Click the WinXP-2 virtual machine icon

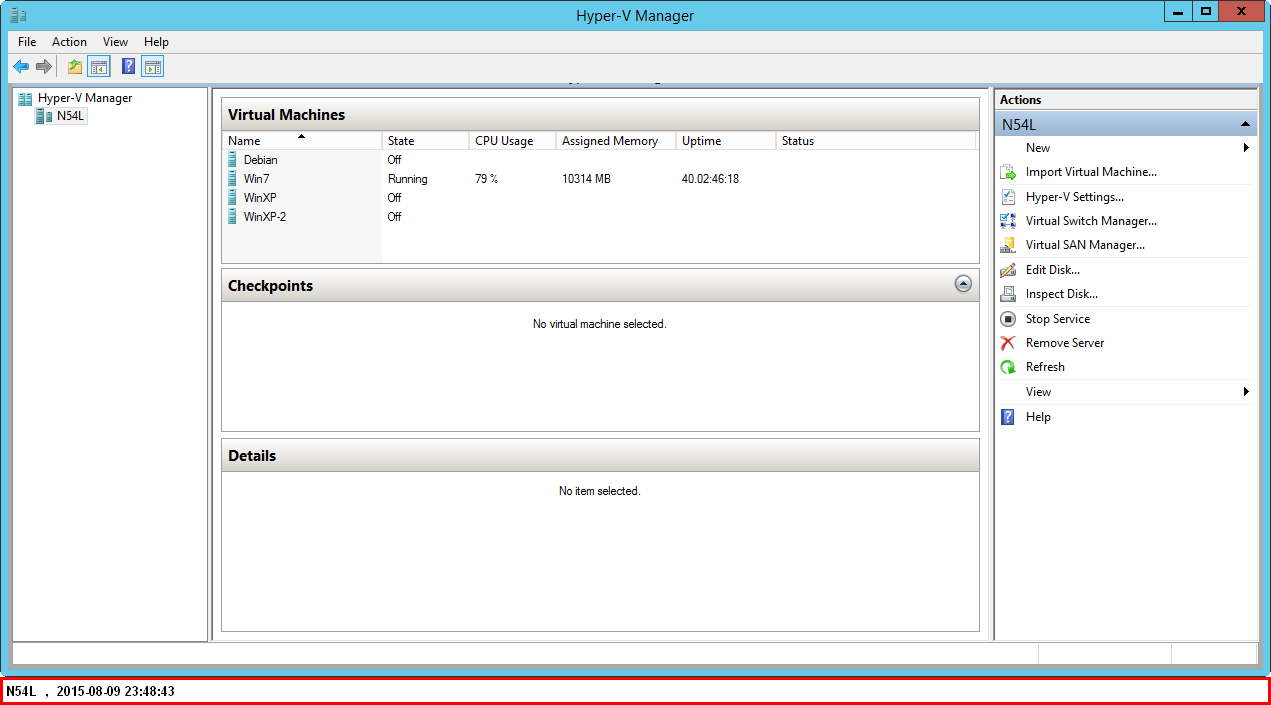point(233,216)
